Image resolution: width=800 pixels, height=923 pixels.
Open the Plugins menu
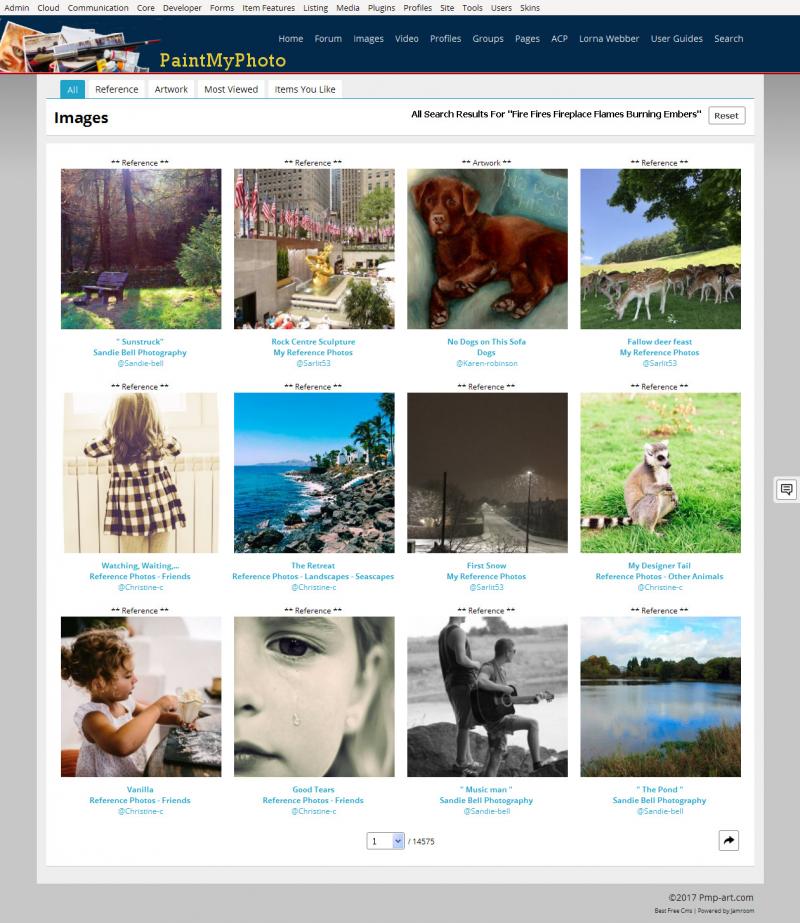(381, 8)
